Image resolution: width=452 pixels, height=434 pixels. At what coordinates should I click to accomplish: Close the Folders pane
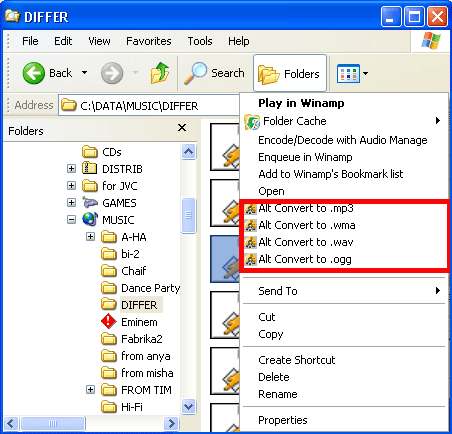coord(182,128)
